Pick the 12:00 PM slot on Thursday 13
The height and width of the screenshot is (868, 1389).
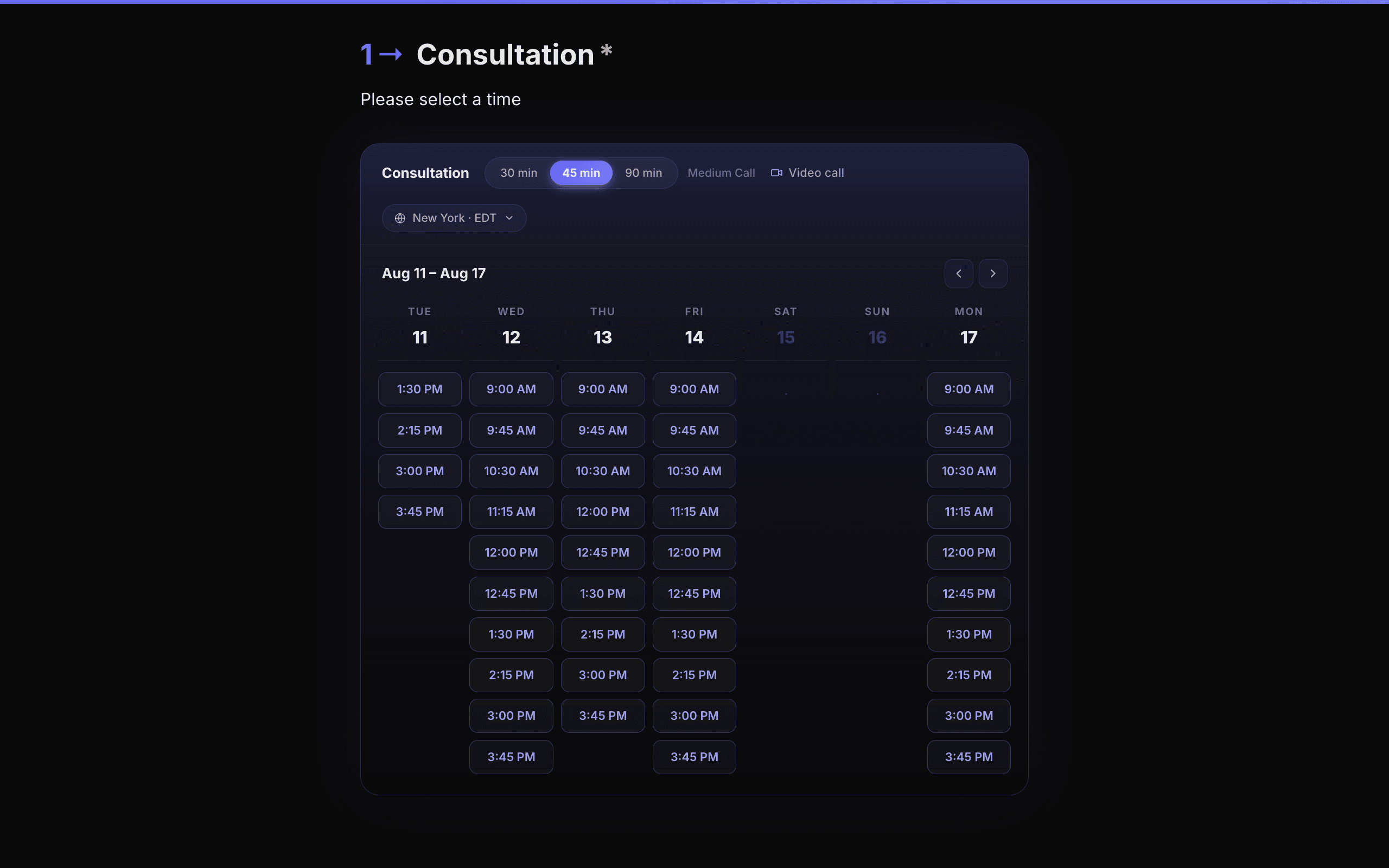point(603,512)
